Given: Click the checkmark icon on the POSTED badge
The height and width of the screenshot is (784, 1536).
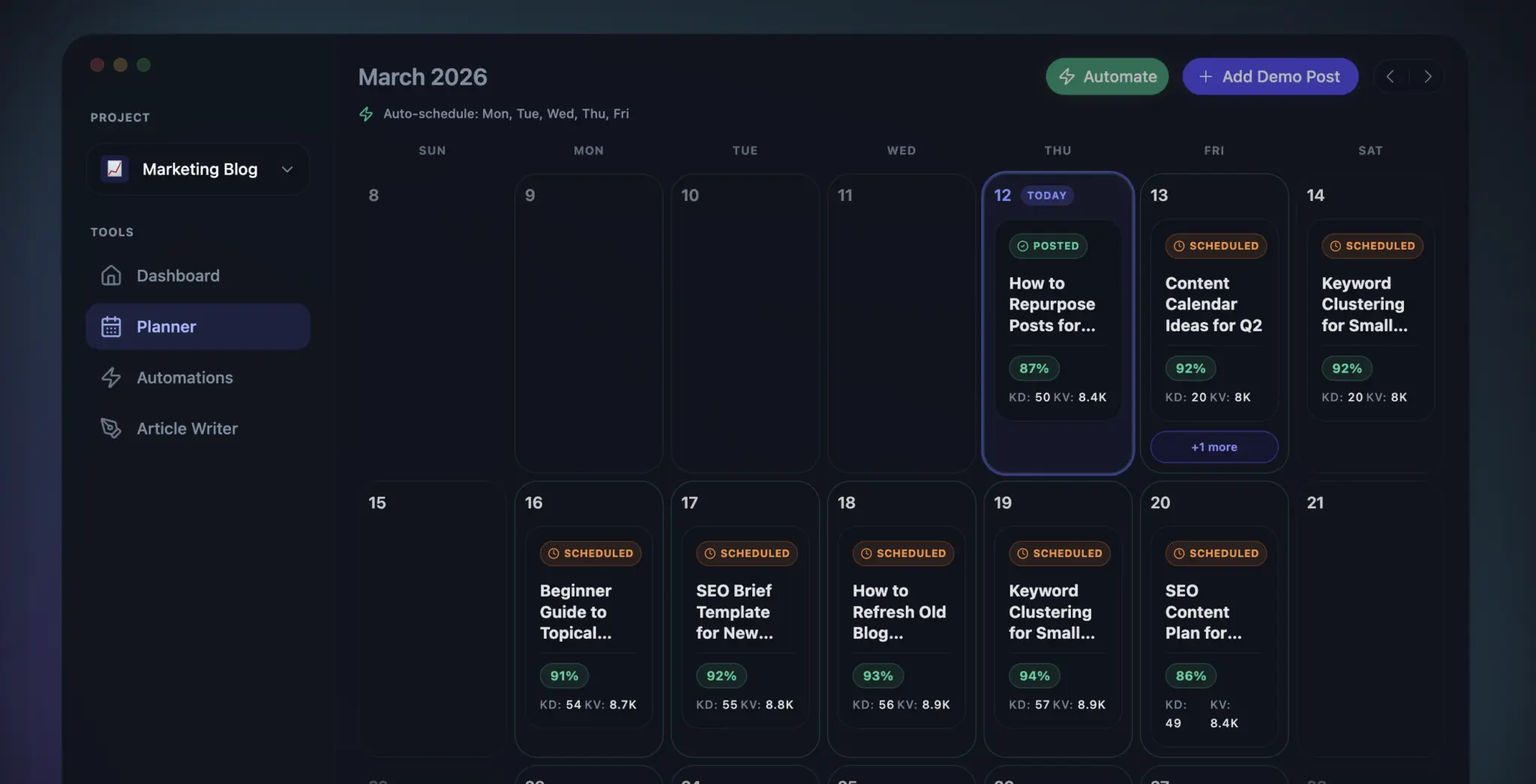Looking at the screenshot, I should point(1021,246).
